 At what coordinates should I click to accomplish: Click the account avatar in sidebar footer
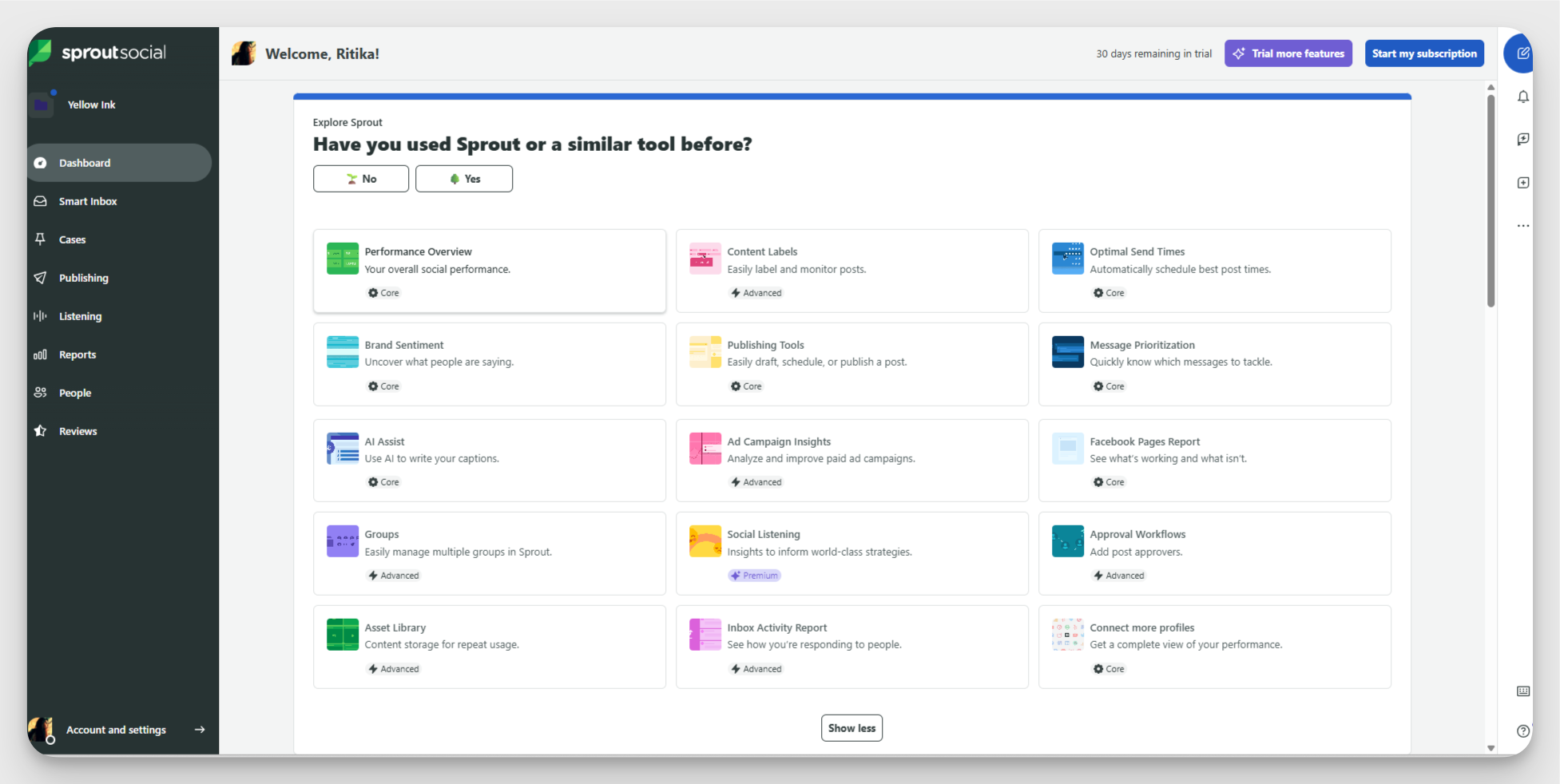[41, 730]
